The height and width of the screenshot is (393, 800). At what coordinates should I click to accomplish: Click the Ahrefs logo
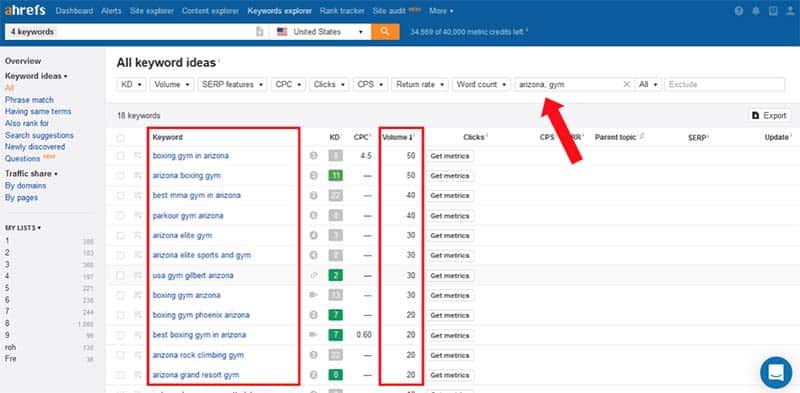pyautogui.click(x=25, y=10)
